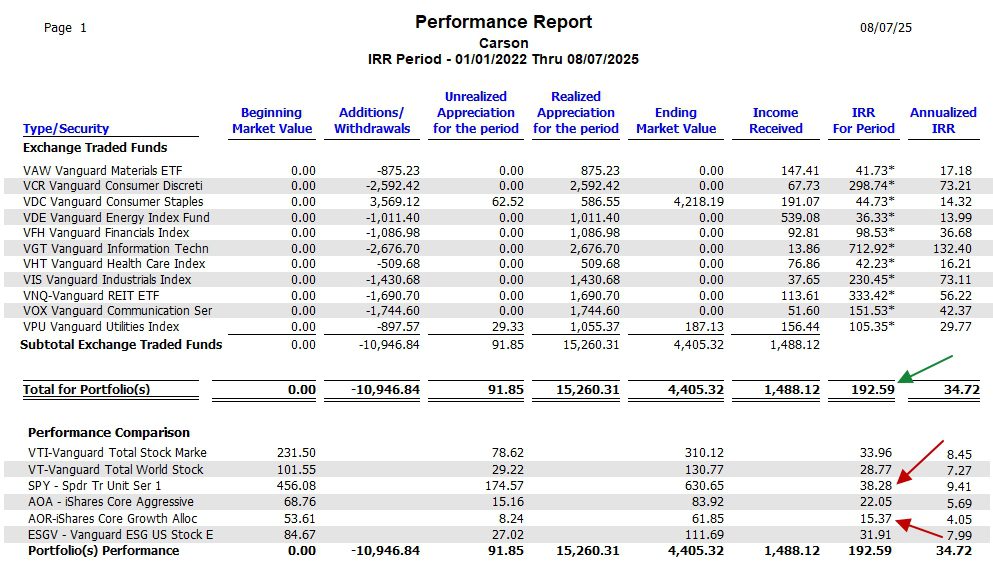Click VDE income received 539.08
The height and width of the screenshot is (584, 993).
tap(799, 217)
